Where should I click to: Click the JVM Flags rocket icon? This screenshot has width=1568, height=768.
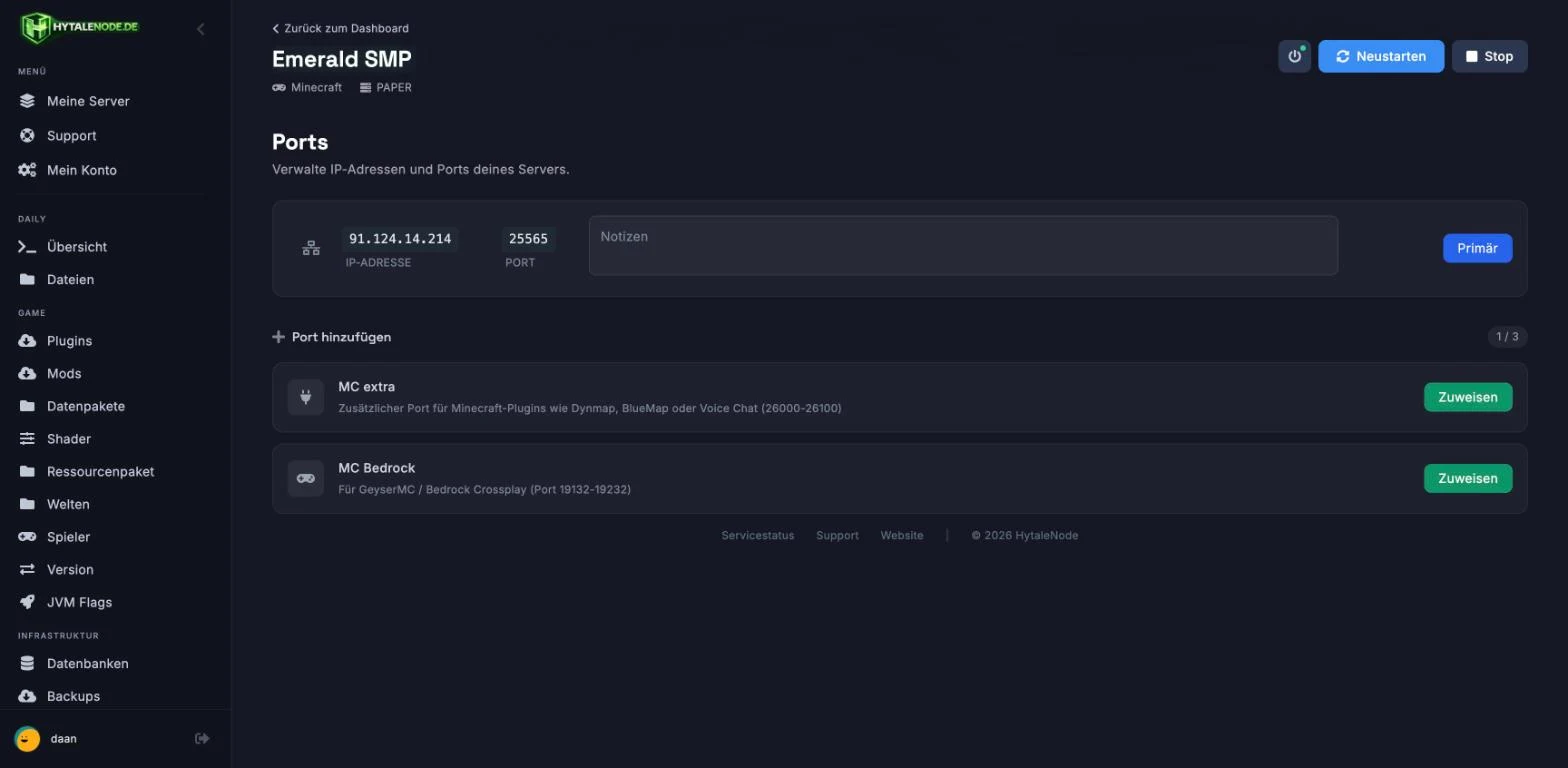27,602
